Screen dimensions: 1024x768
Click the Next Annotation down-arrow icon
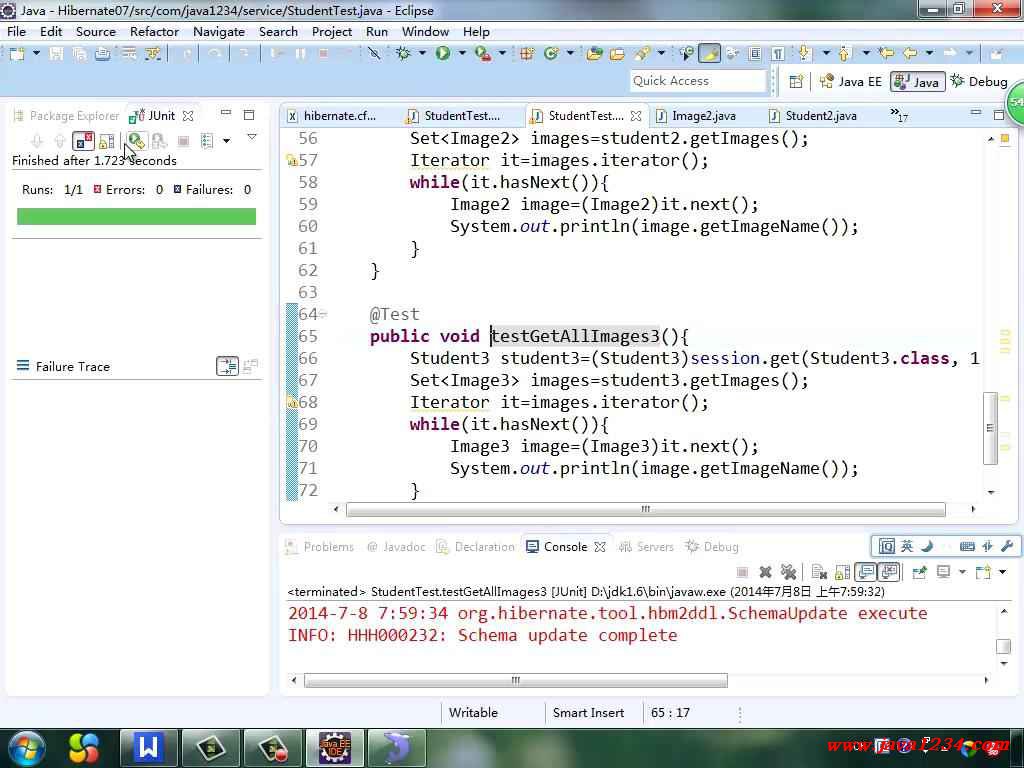[804, 54]
